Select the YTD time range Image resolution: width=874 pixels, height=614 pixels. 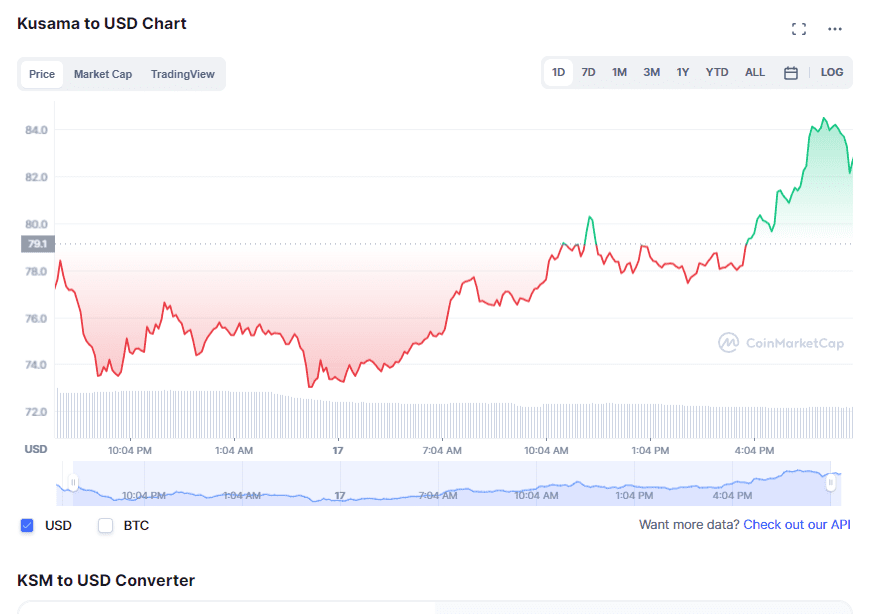(x=717, y=73)
